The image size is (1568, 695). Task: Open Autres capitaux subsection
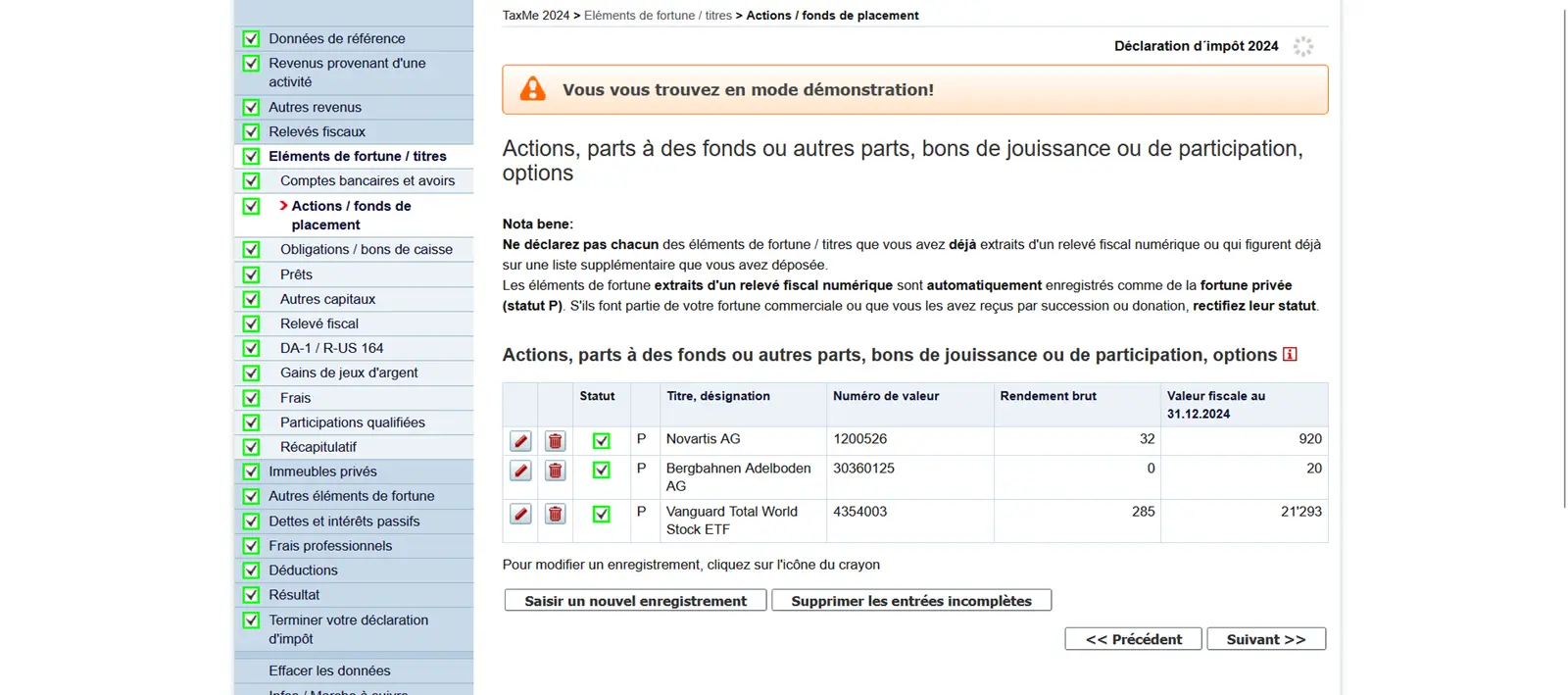[327, 299]
